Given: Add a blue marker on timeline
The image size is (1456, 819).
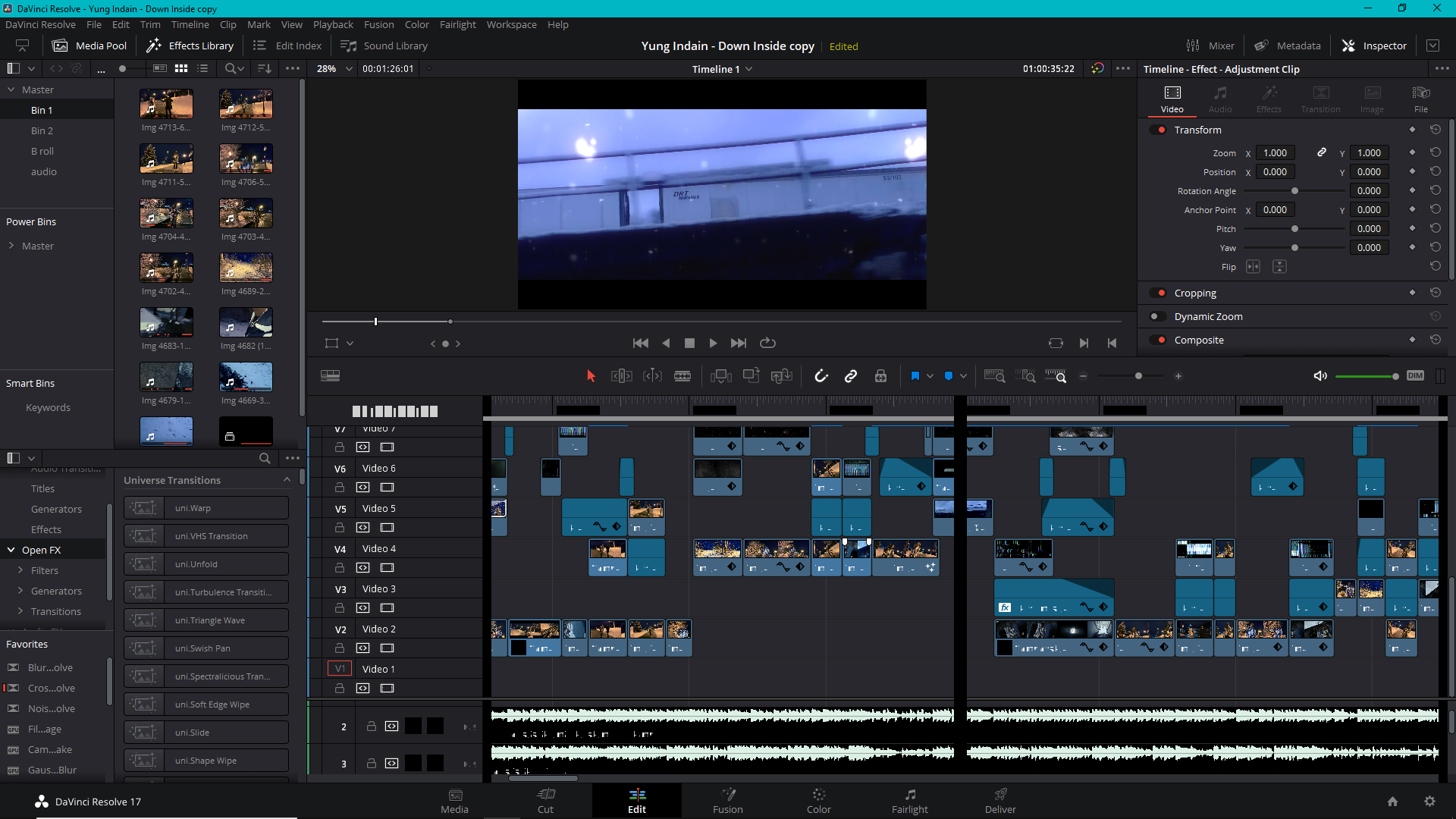Looking at the screenshot, I should (949, 376).
